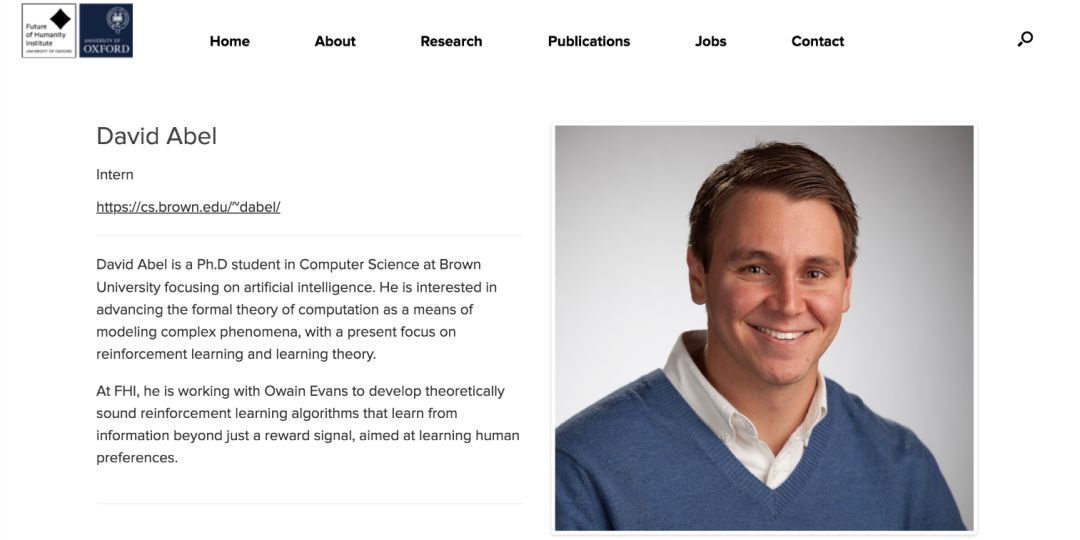The height and width of the screenshot is (540, 1080).
Task: Click "At FHI" starting the second paragraph
Action: [116, 391]
